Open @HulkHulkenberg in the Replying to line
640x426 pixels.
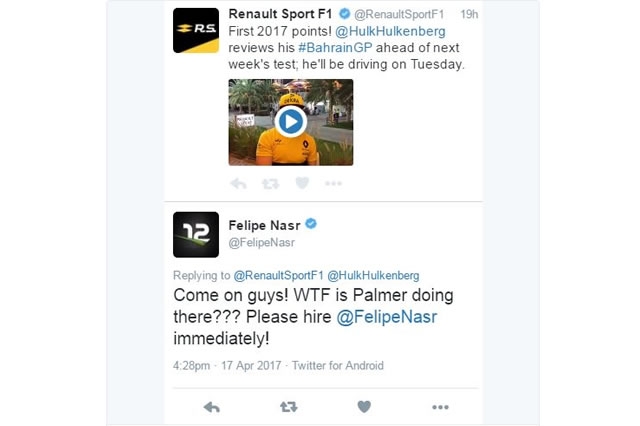[x=373, y=275]
